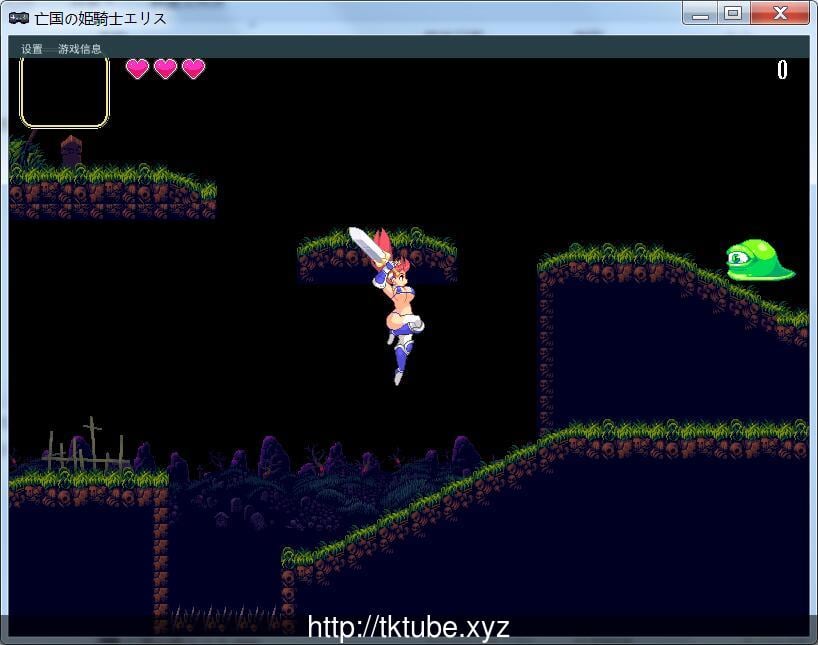Open the 游戏信息 menu
Viewport: 818px width, 645px height.
click(80, 49)
